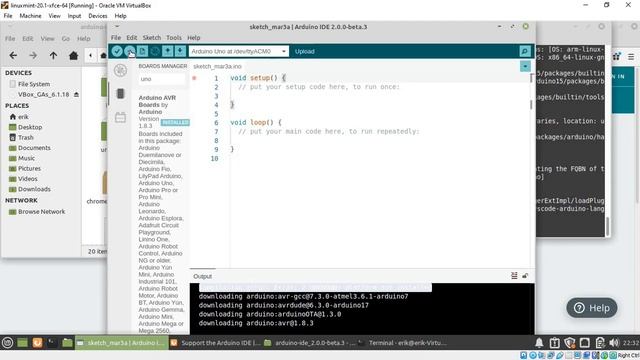Place cursor on line 6 void loop()
Image resolution: width=640 pixels, height=360 pixels.
point(256,122)
